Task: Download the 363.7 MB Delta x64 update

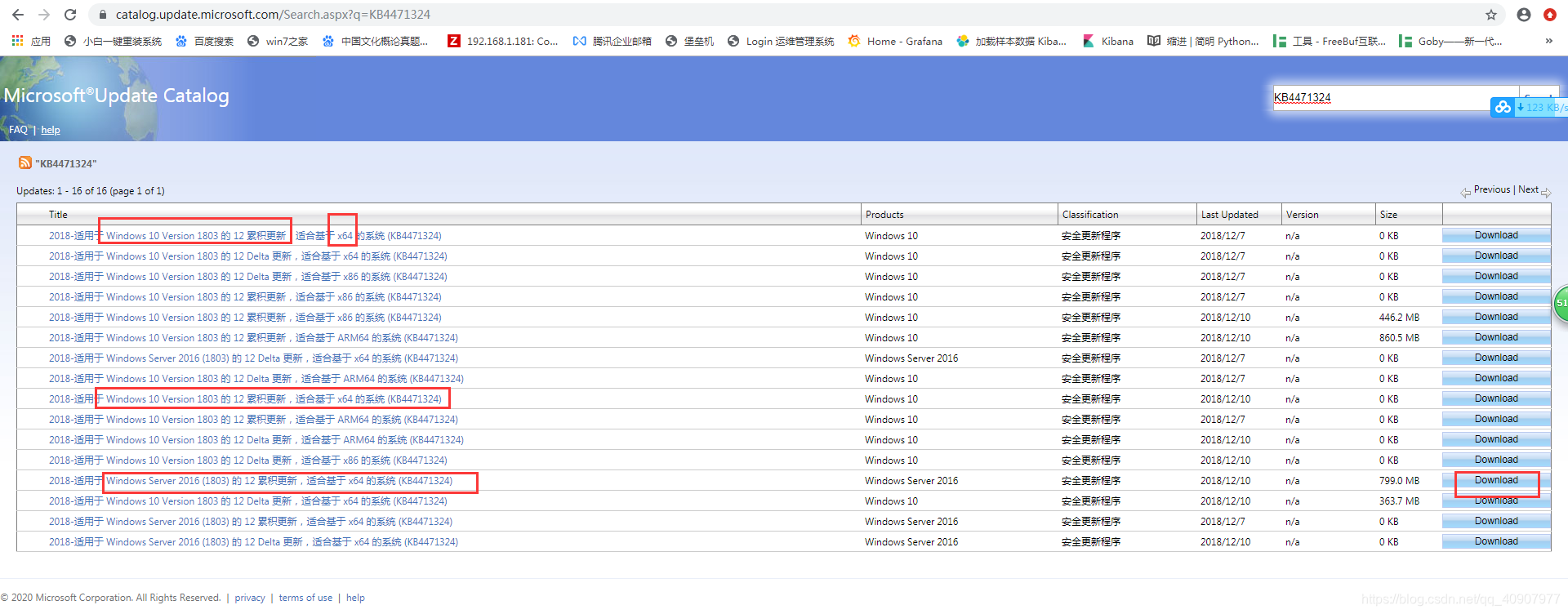Action: coord(1496,501)
